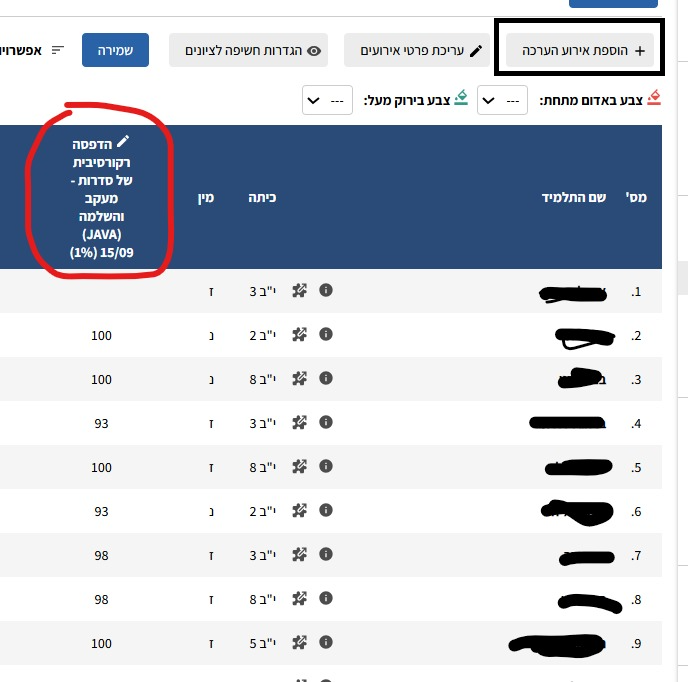688x682 pixels.
Task: Click the info icon in row 7
Action: point(325,555)
